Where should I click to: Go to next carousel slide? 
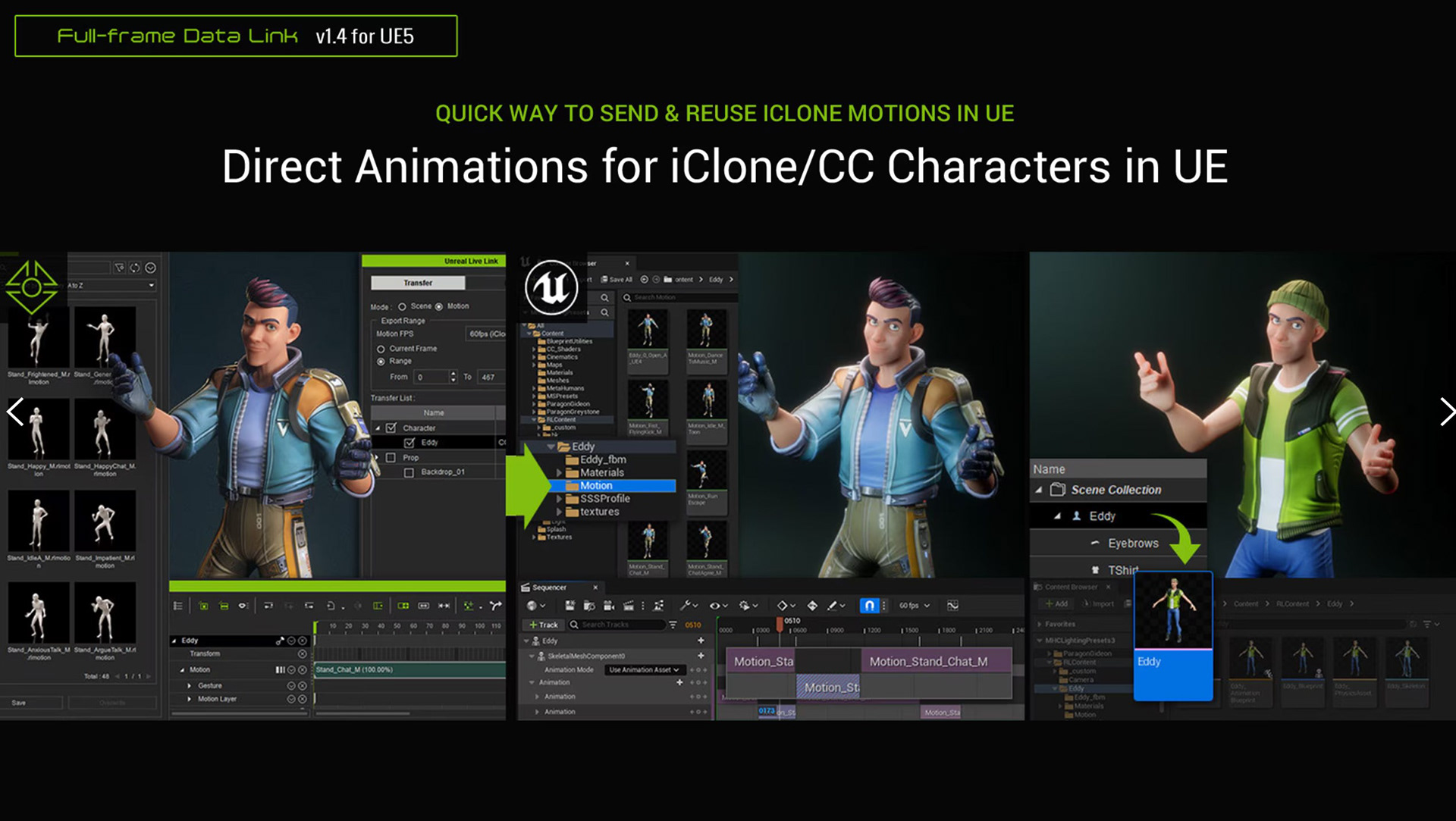pyautogui.click(x=1447, y=412)
